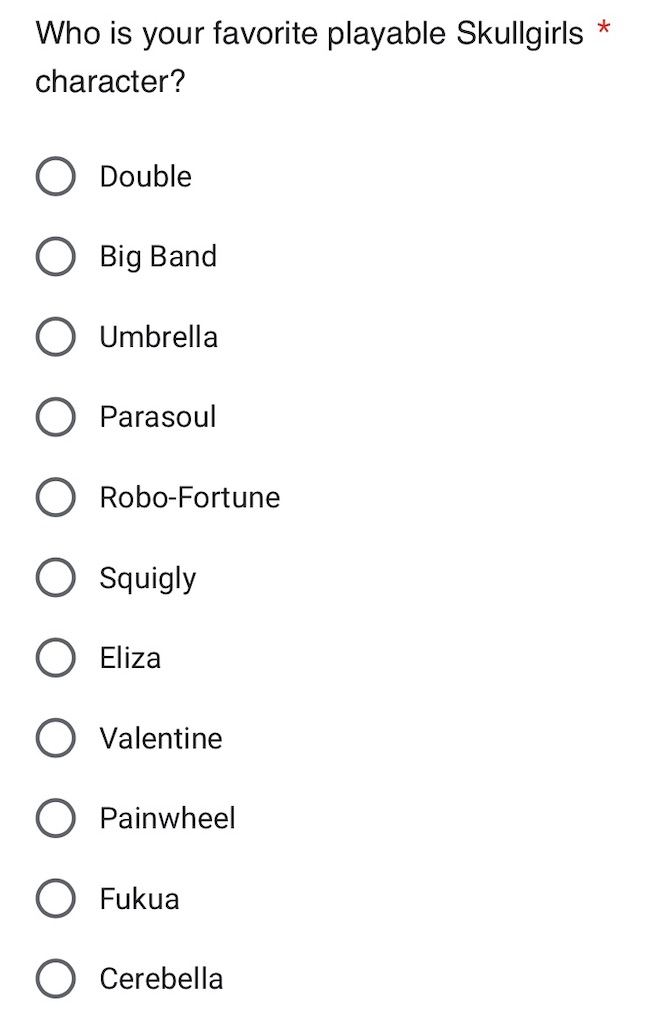Click the "Valentine" option label
658x1024 pixels.
(161, 738)
